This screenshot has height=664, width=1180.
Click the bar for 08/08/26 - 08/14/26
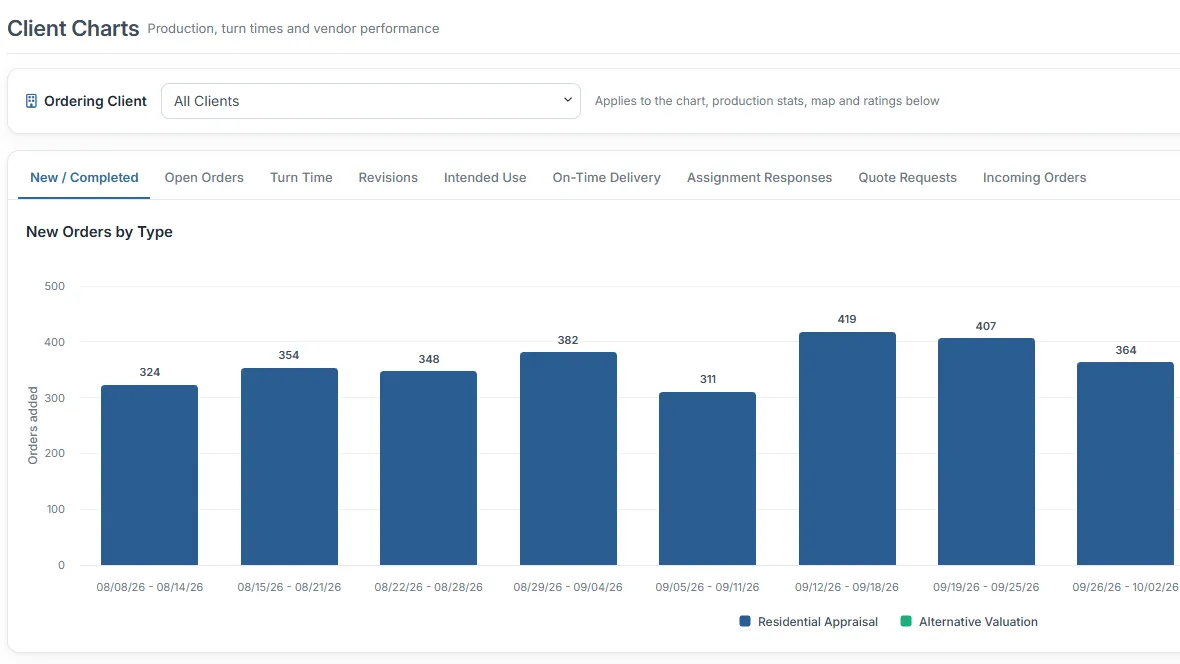coord(150,475)
